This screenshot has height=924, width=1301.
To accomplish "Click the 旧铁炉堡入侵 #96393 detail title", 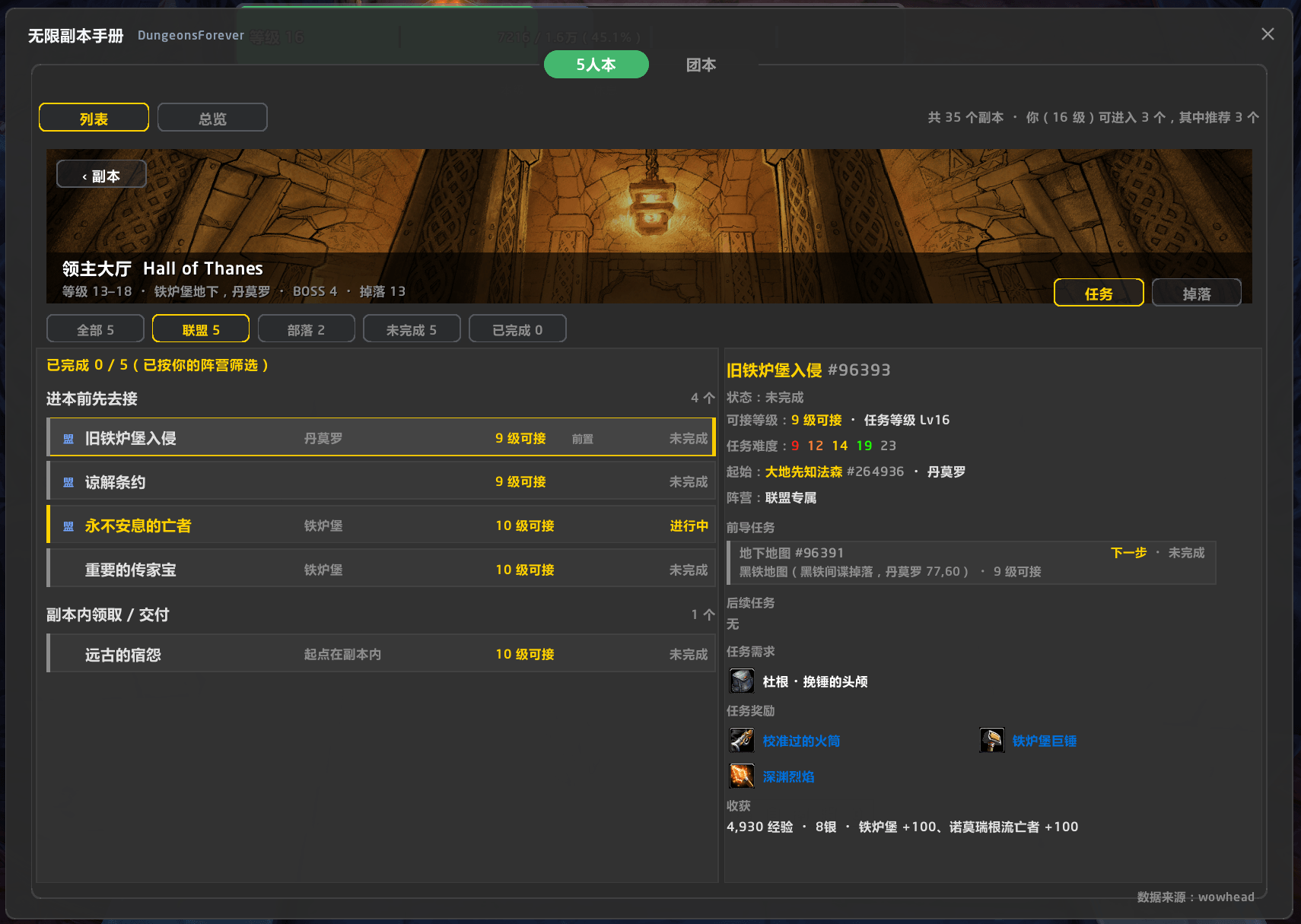I will [x=809, y=370].
